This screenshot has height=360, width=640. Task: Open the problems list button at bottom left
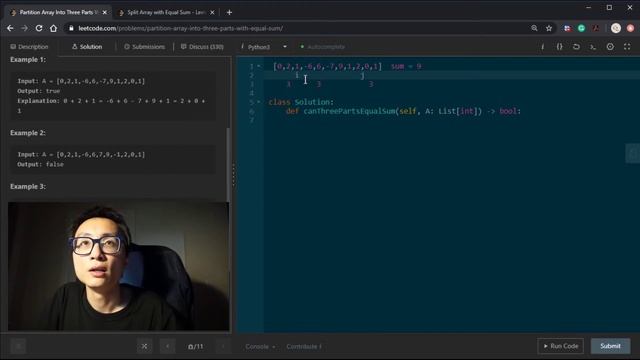[18, 347]
